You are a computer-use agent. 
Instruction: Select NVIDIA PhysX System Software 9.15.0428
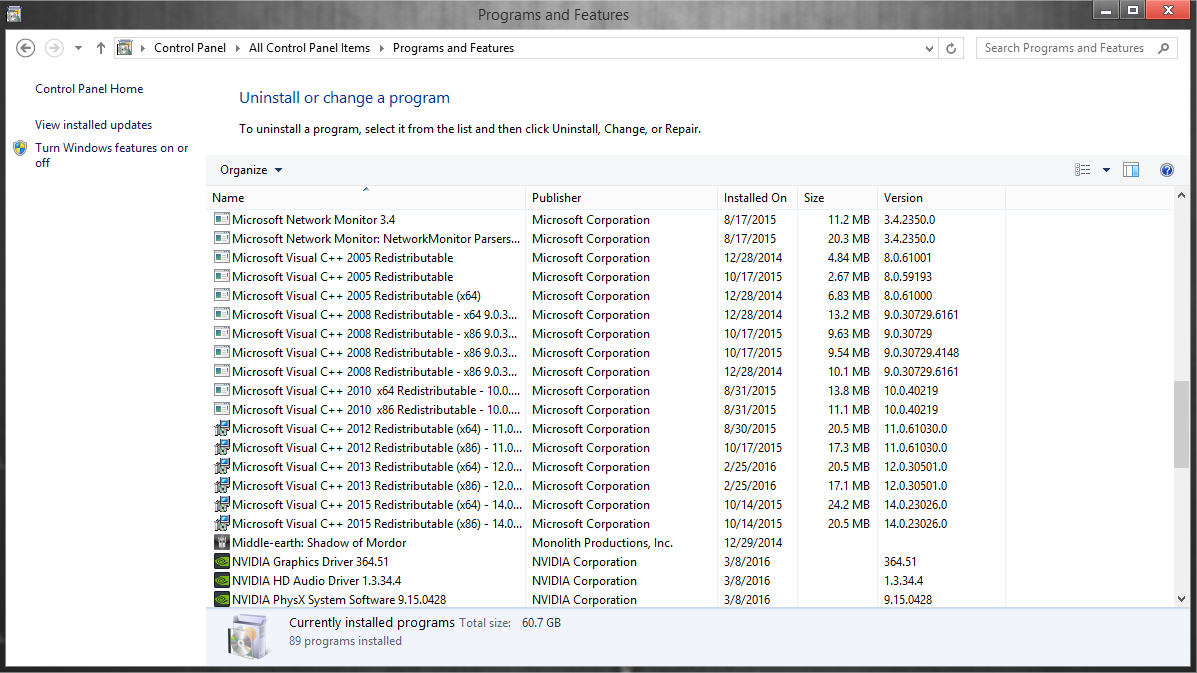607,600
